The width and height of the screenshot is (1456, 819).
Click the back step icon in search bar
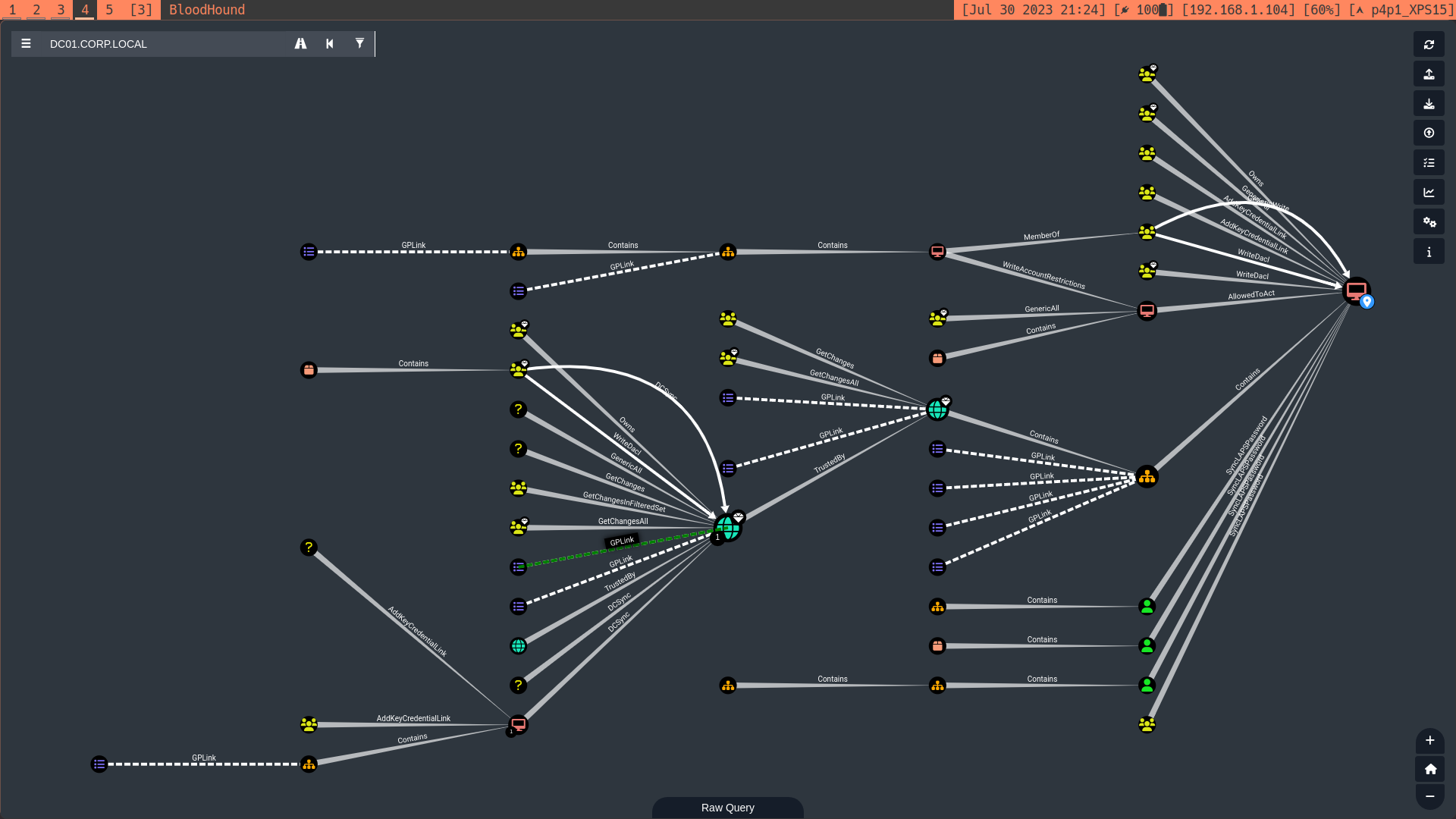tap(330, 44)
